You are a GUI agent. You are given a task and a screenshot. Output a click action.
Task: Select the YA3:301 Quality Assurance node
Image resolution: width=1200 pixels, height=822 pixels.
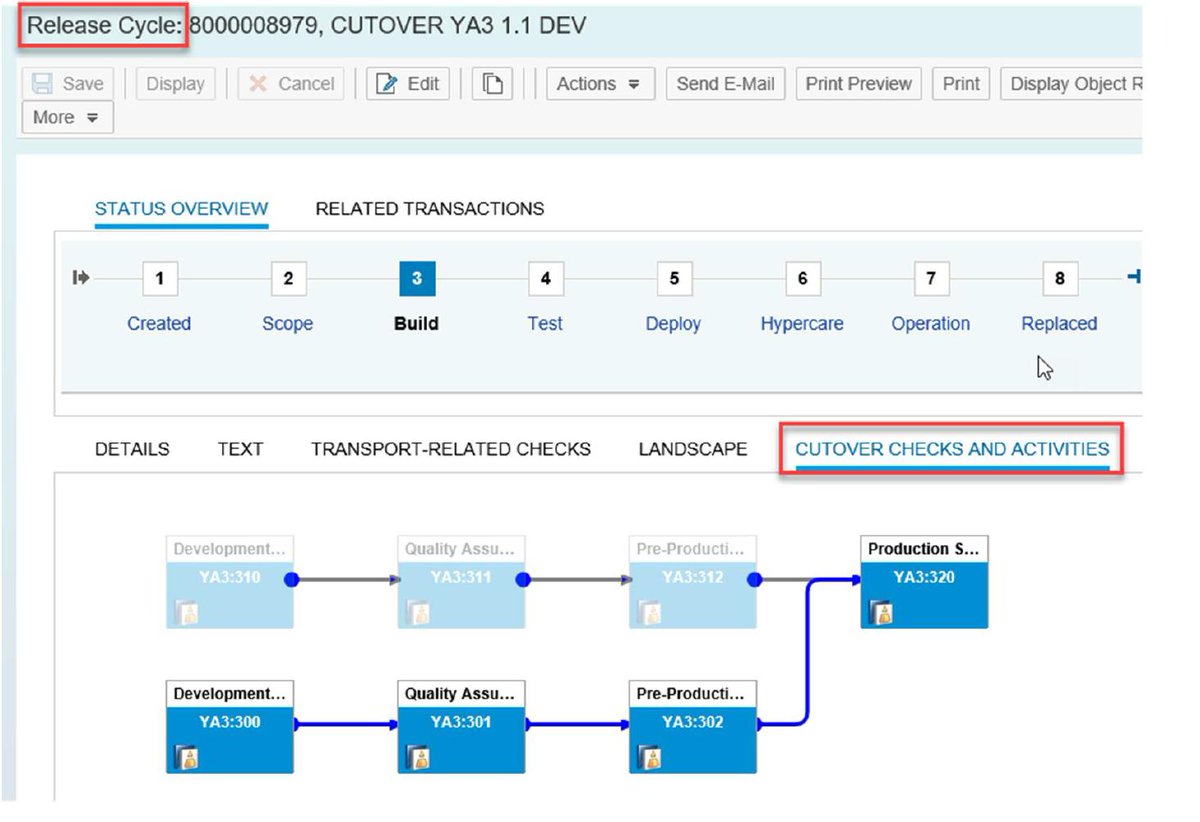(462, 727)
